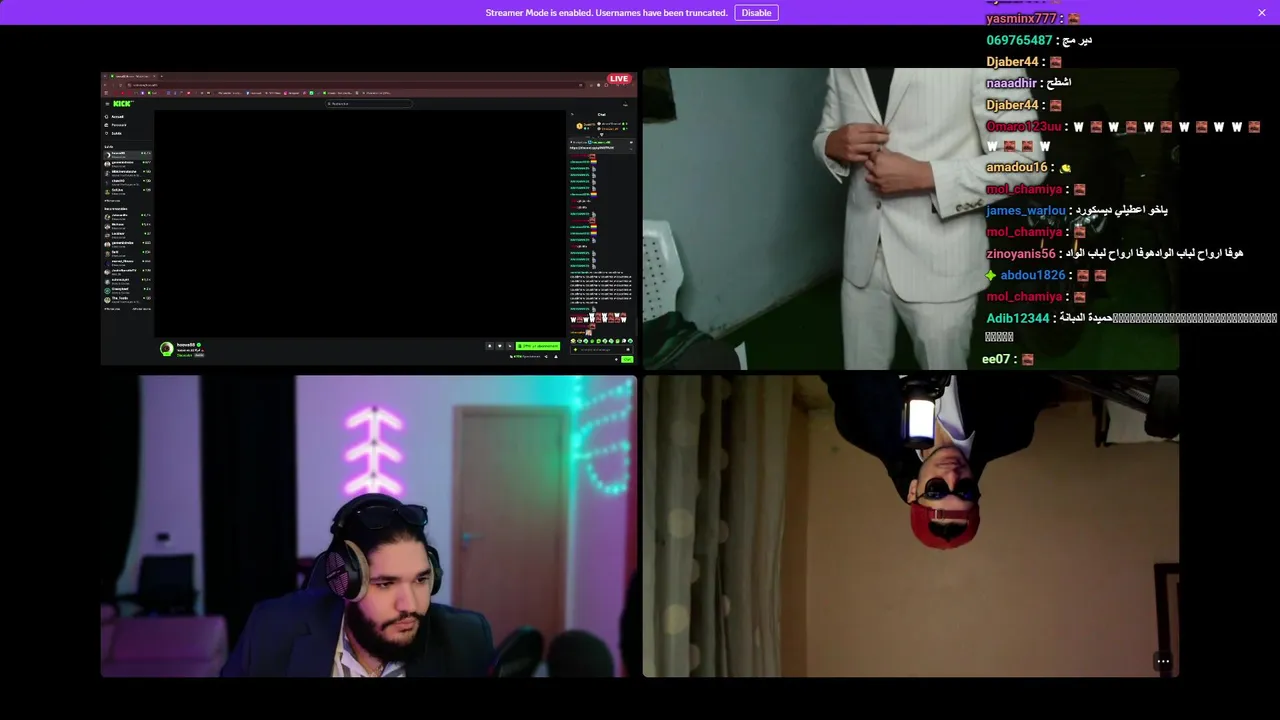Image resolution: width=1280 pixels, height=720 pixels.
Task: Select the screen-share video panel
Action: pyautogui.click(x=368, y=219)
